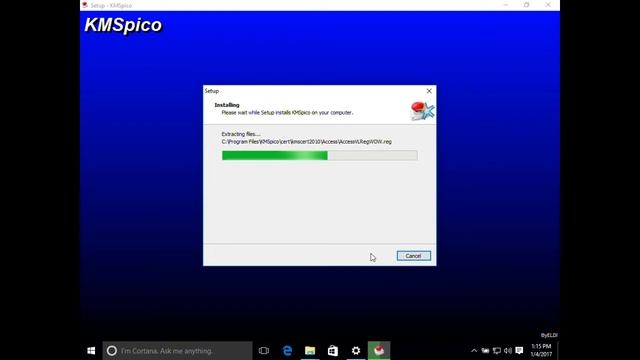Open Settings gear on taskbar
The width and height of the screenshot is (640, 360).
[x=356, y=351]
